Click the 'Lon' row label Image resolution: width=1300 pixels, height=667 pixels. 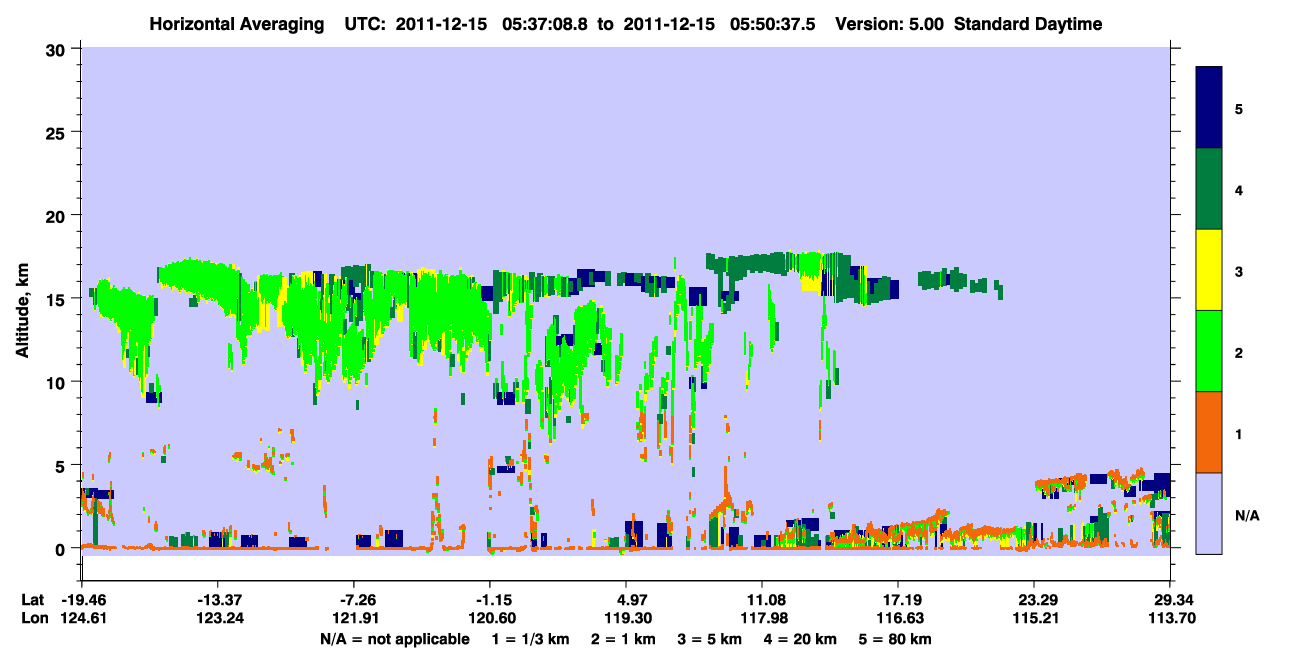pos(33,618)
